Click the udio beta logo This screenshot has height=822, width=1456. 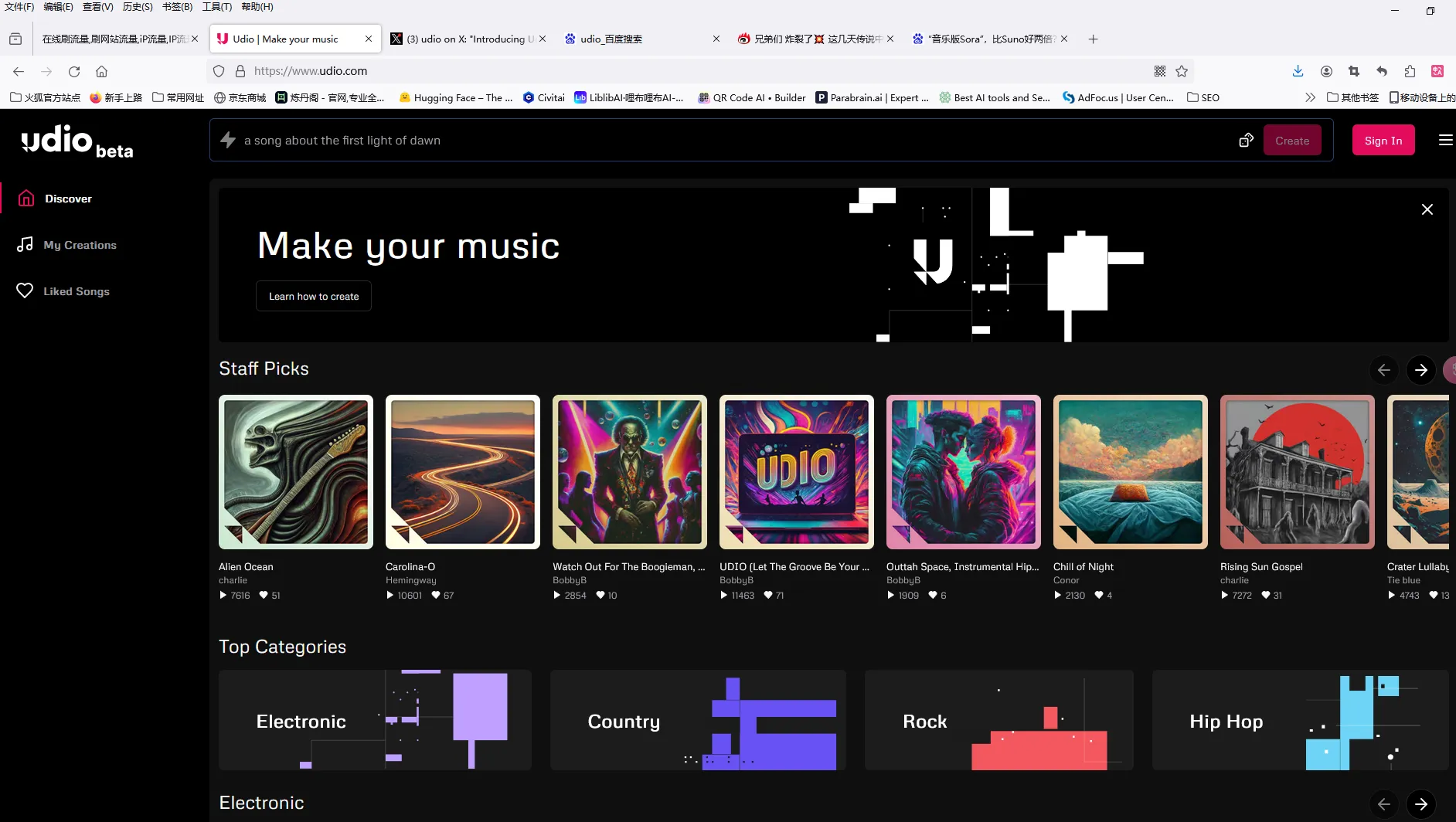pos(77,141)
